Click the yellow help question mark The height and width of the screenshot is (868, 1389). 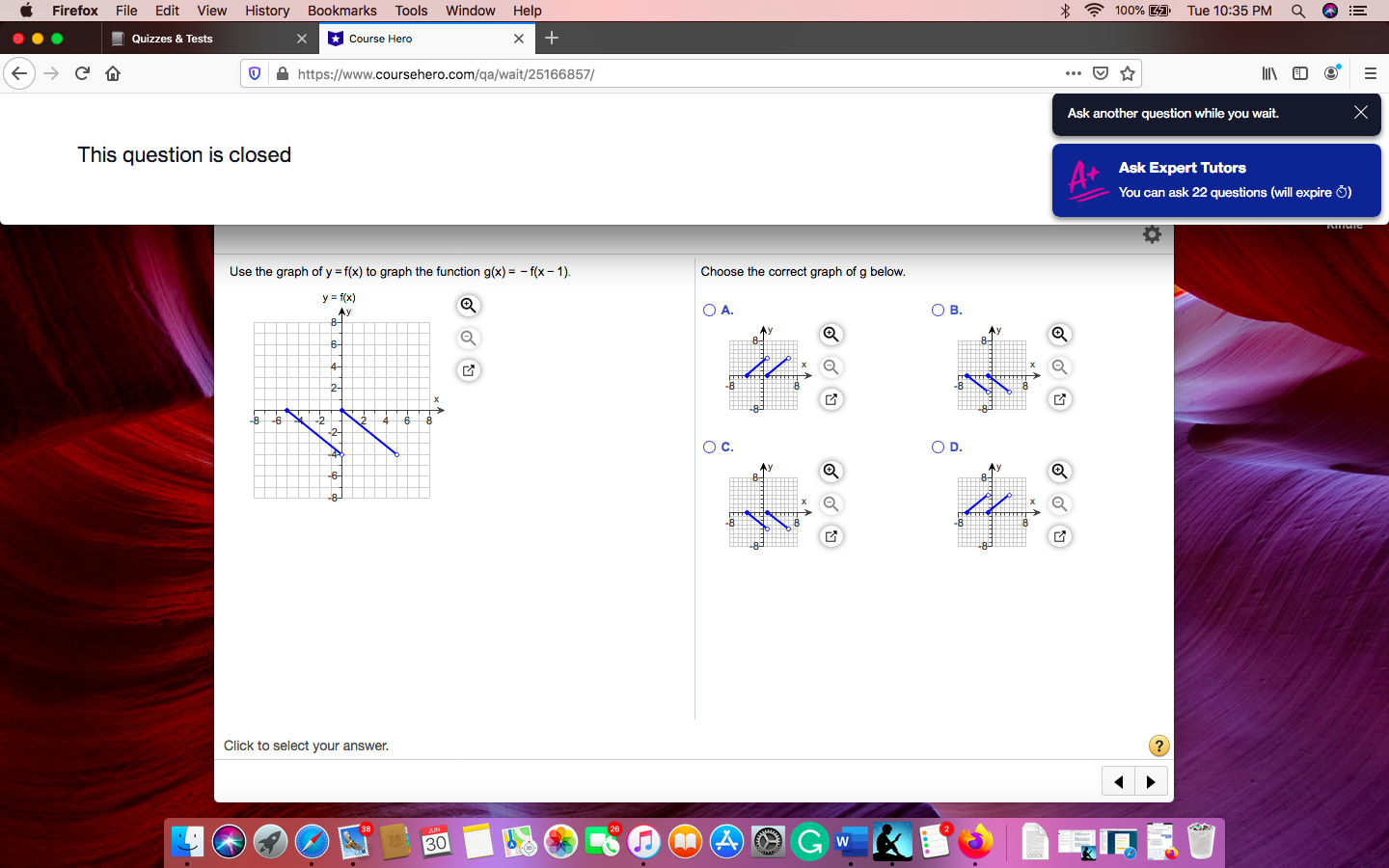click(1158, 746)
